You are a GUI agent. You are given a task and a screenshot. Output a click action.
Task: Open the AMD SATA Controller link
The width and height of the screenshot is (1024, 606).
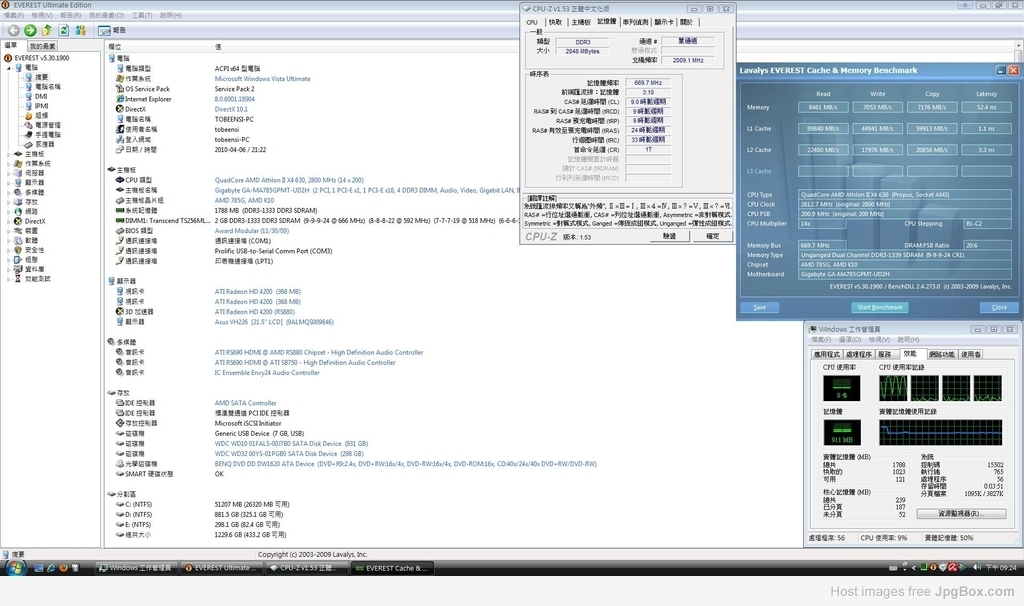[246, 404]
